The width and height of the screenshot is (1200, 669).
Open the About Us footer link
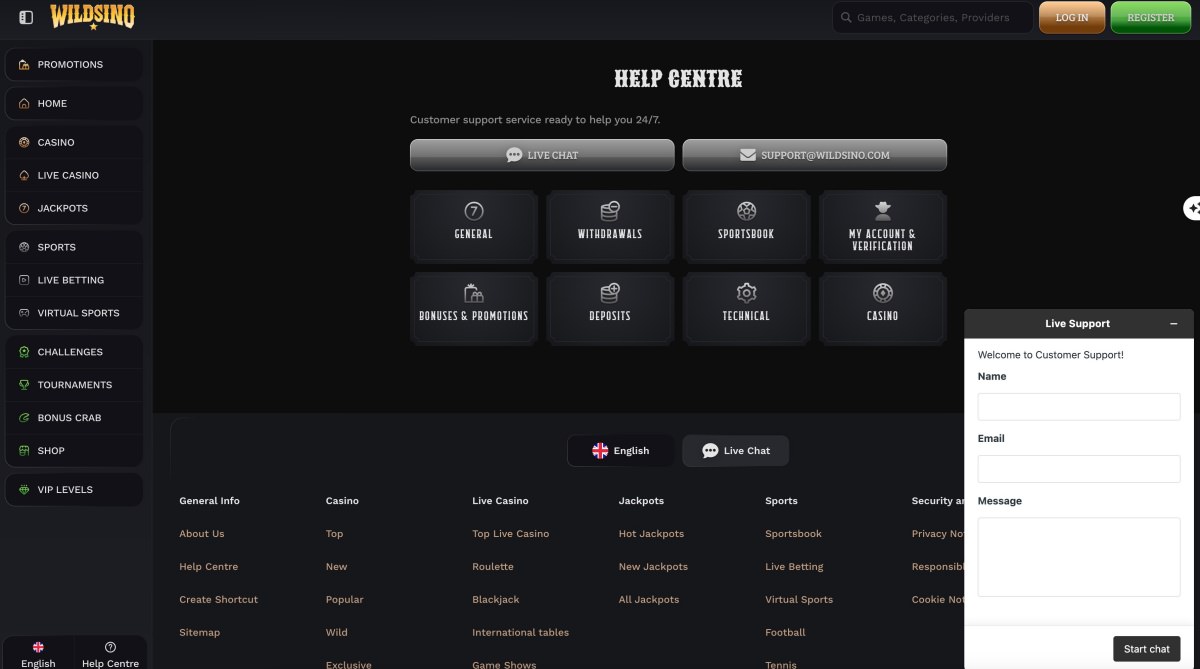click(x=202, y=534)
